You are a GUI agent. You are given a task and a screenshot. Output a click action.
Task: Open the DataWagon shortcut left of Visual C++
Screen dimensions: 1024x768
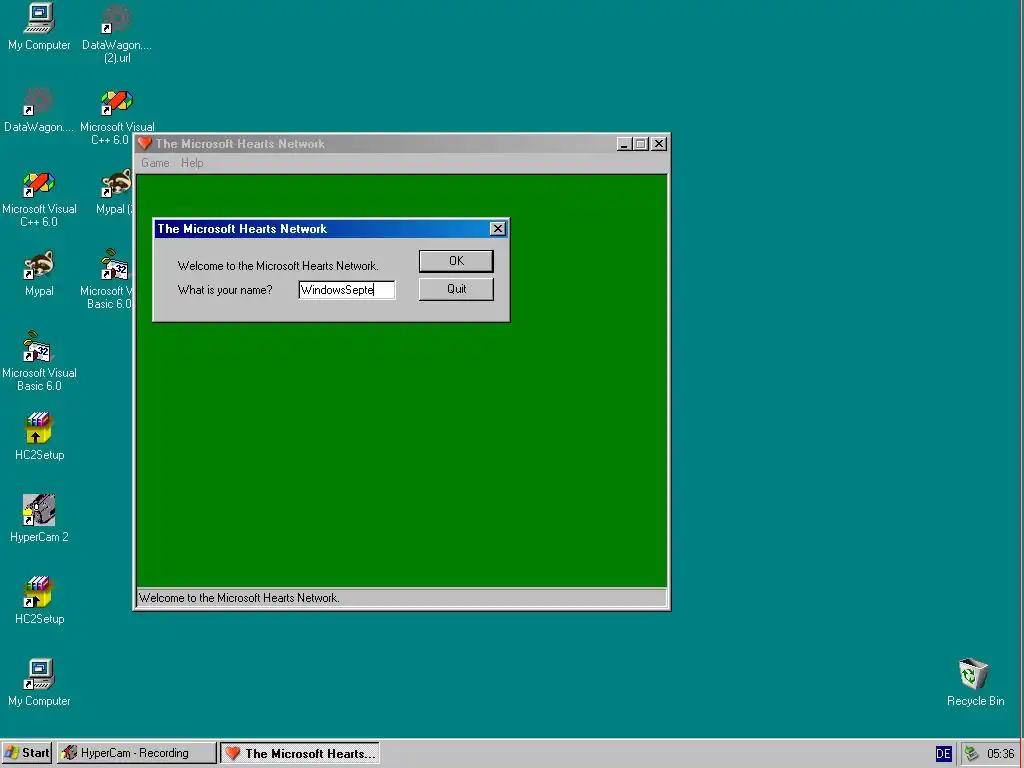point(39,101)
